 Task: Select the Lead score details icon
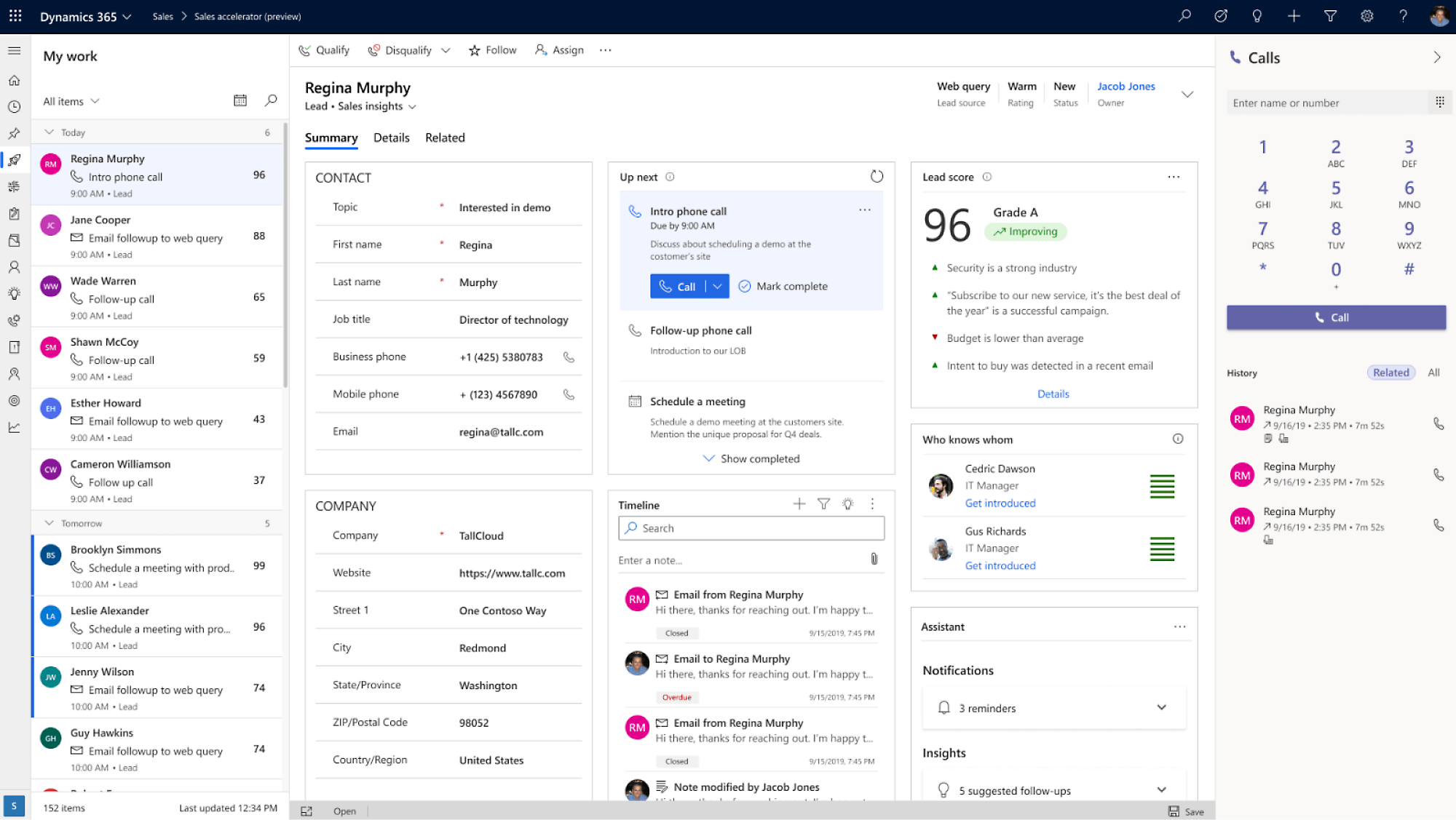987,176
